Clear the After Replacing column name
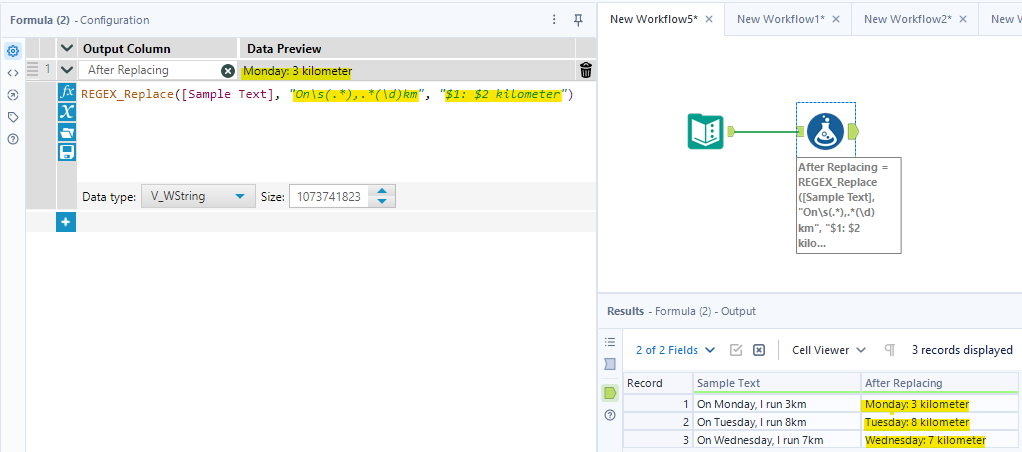 [x=227, y=70]
